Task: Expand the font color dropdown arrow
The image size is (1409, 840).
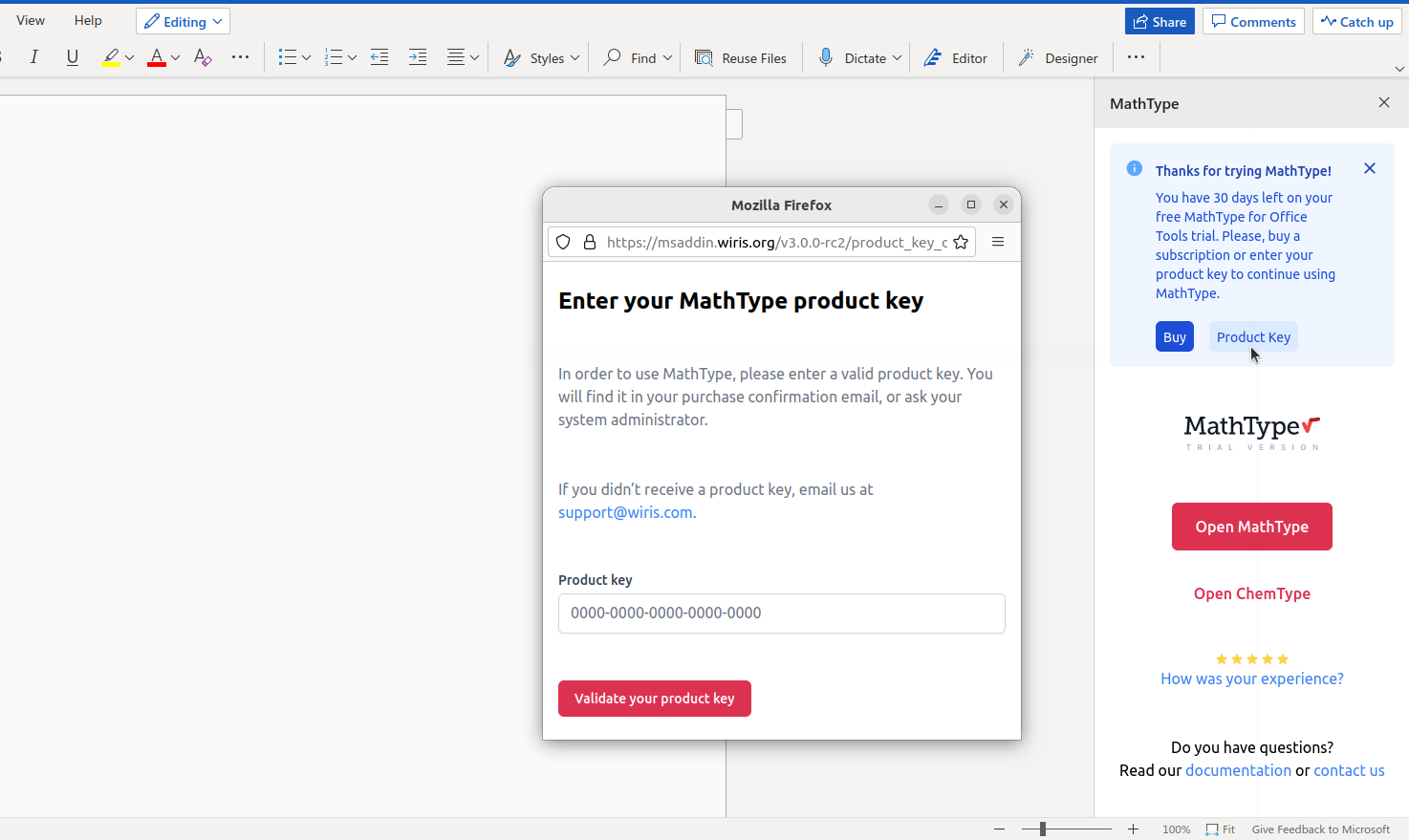Action: pyautogui.click(x=176, y=58)
